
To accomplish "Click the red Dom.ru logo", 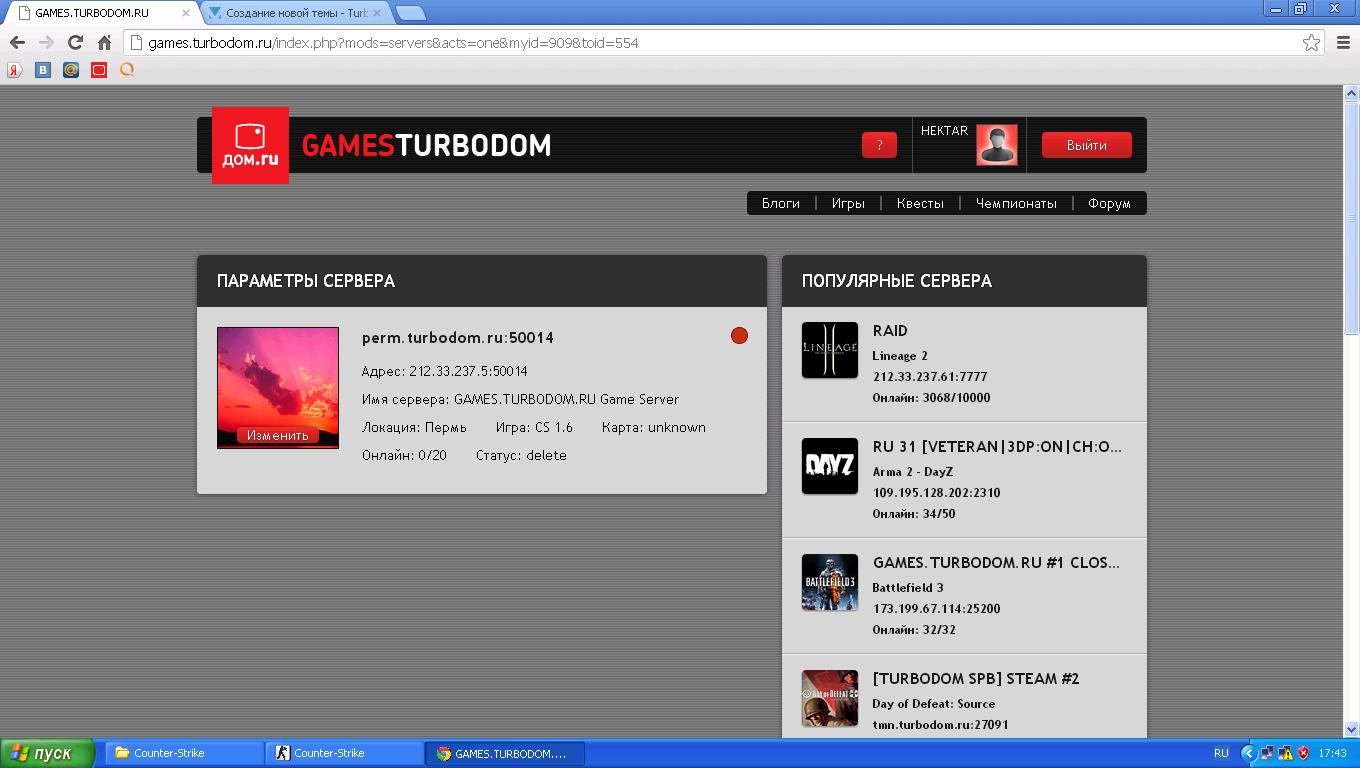I will pyautogui.click(x=250, y=145).
